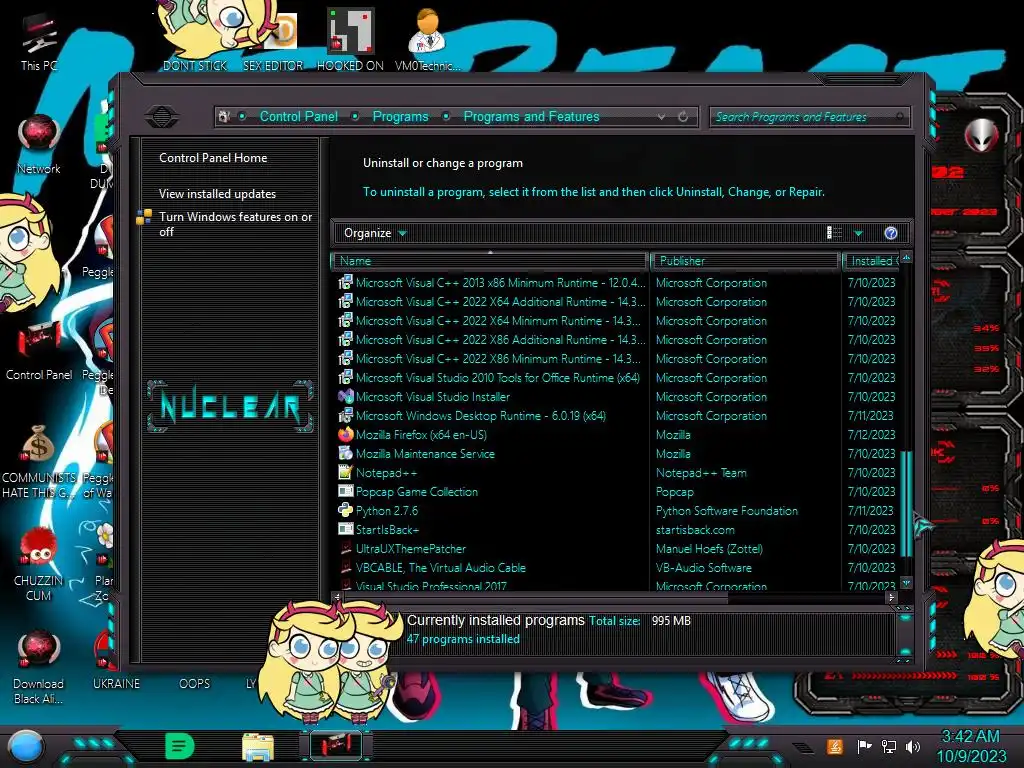The width and height of the screenshot is (1024, 768).
Task: Click Programs and Features breadcrumb segment
Action: [x=531, y=117]
